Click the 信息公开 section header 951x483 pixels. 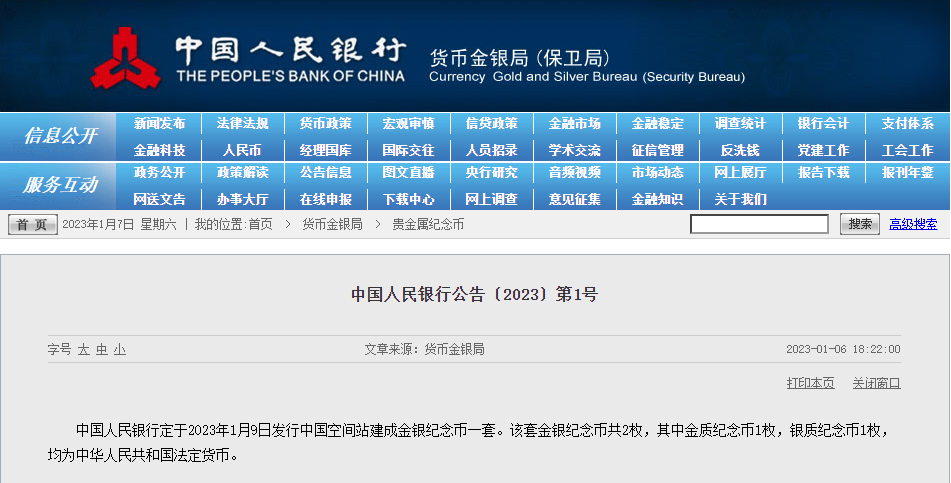[x=60, y=135]
